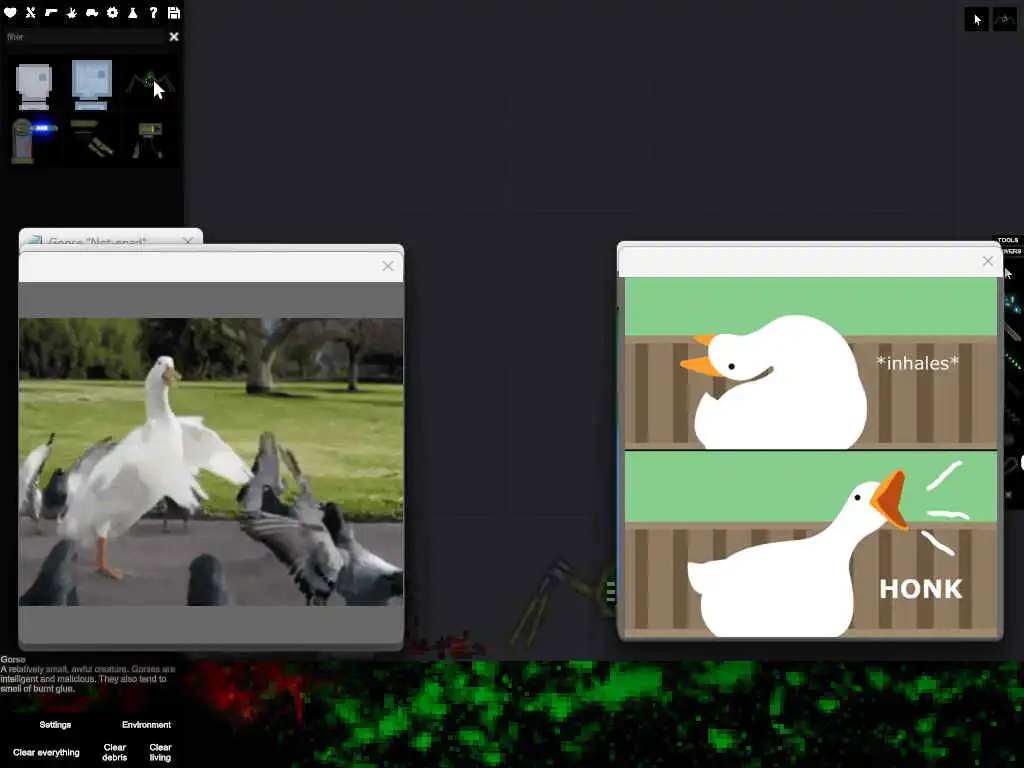Choose the spider item slot at top right
This screenshot has width=1024, height=768.
[x=1004, y=20]
